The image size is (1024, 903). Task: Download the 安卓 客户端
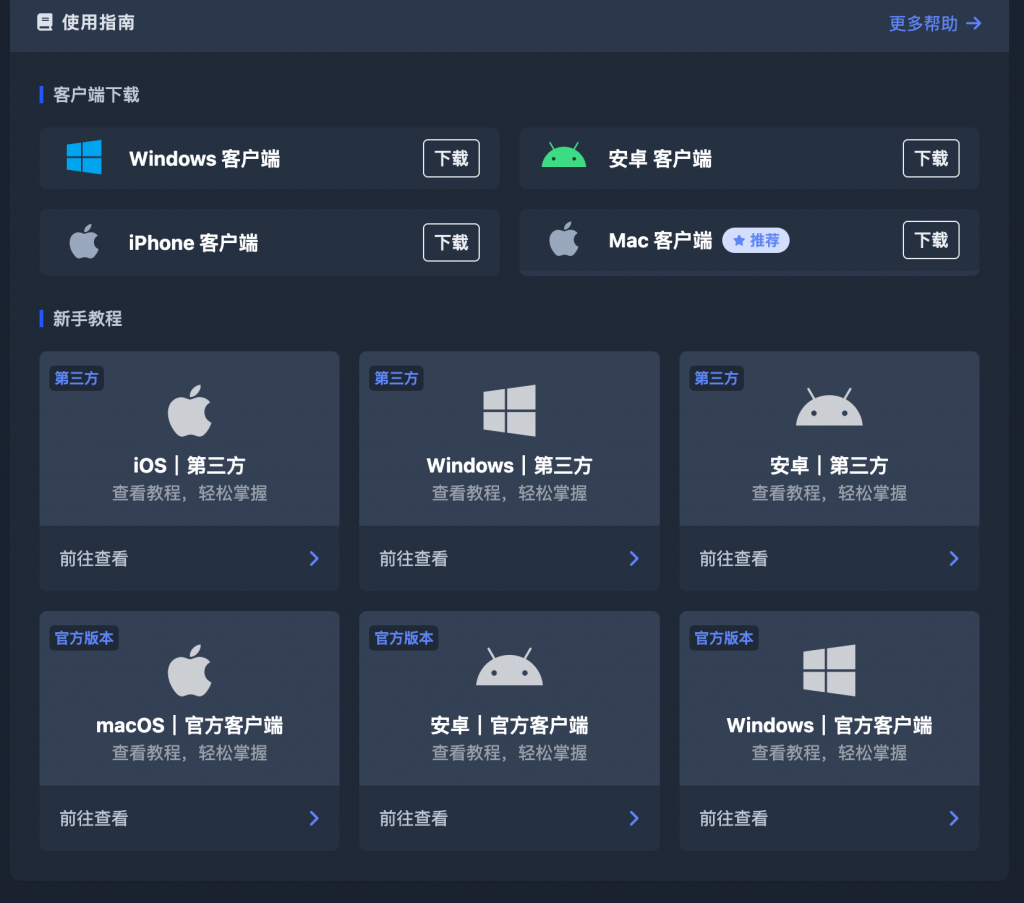931,158
